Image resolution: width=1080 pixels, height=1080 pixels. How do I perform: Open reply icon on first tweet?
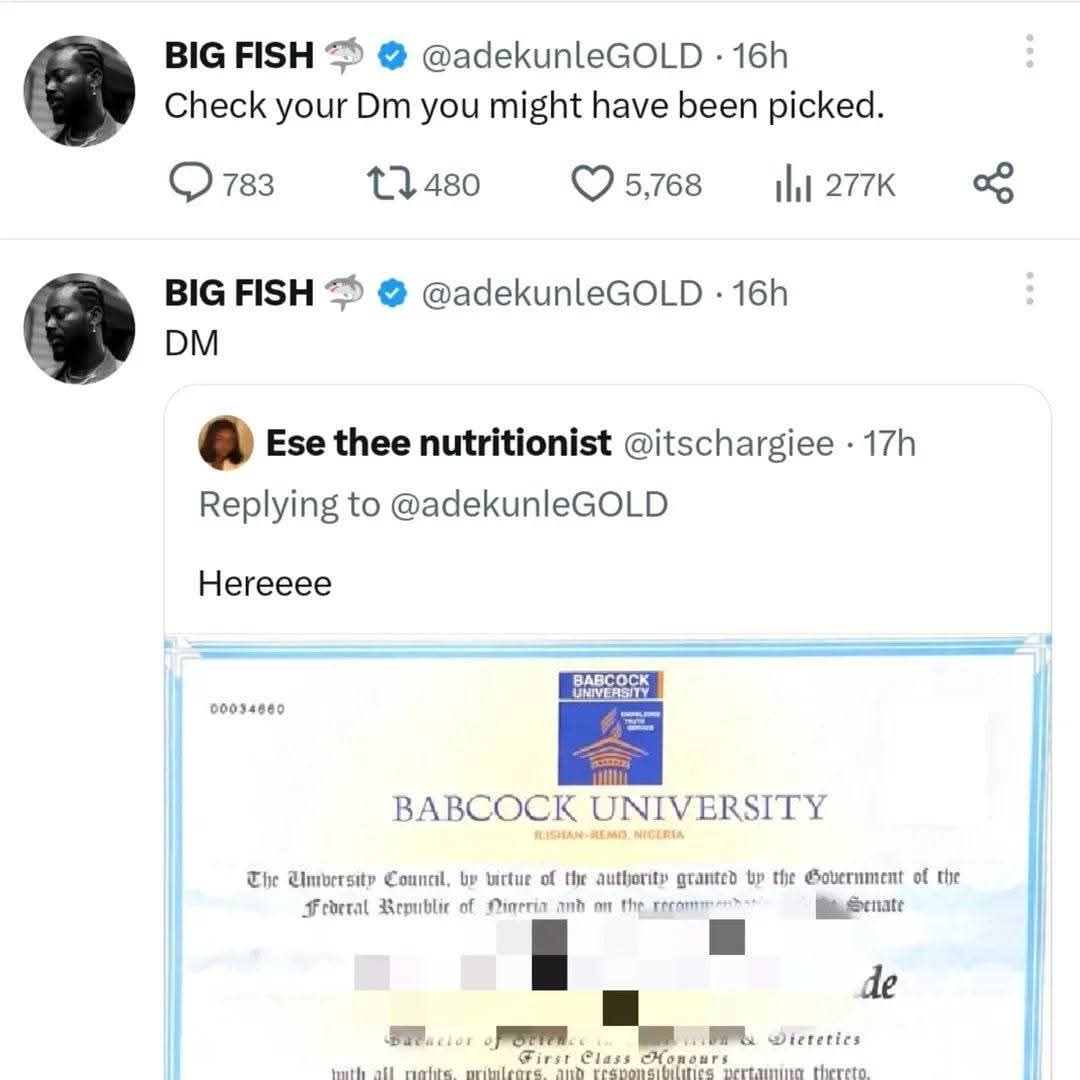(x=191, y=183)
